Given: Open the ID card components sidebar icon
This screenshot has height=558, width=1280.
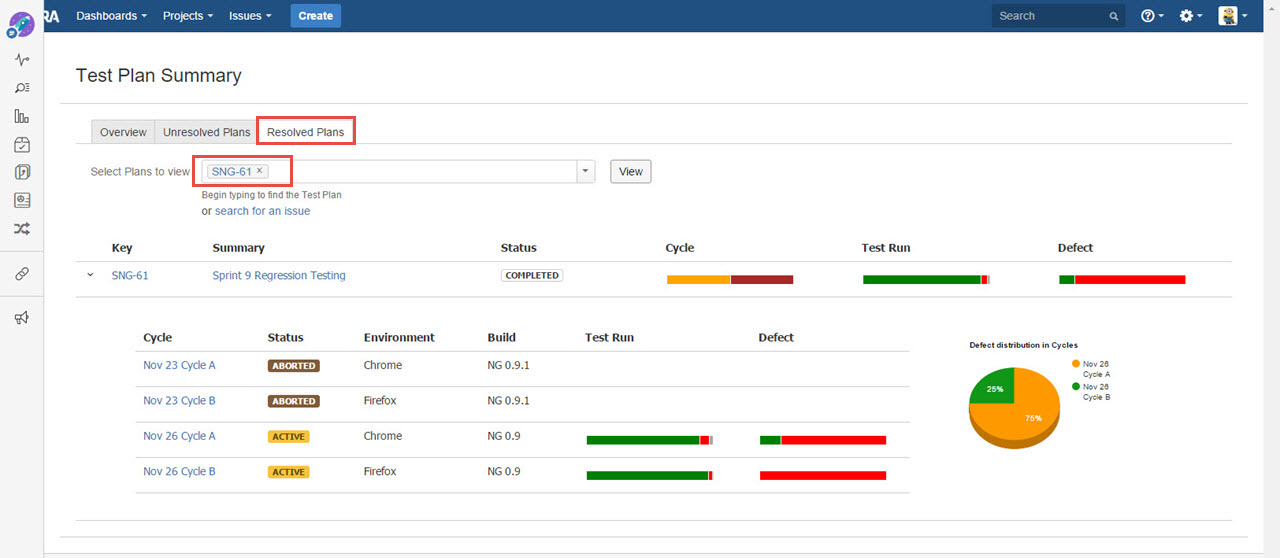Looking at the screenshot, I should pos(22,200).
